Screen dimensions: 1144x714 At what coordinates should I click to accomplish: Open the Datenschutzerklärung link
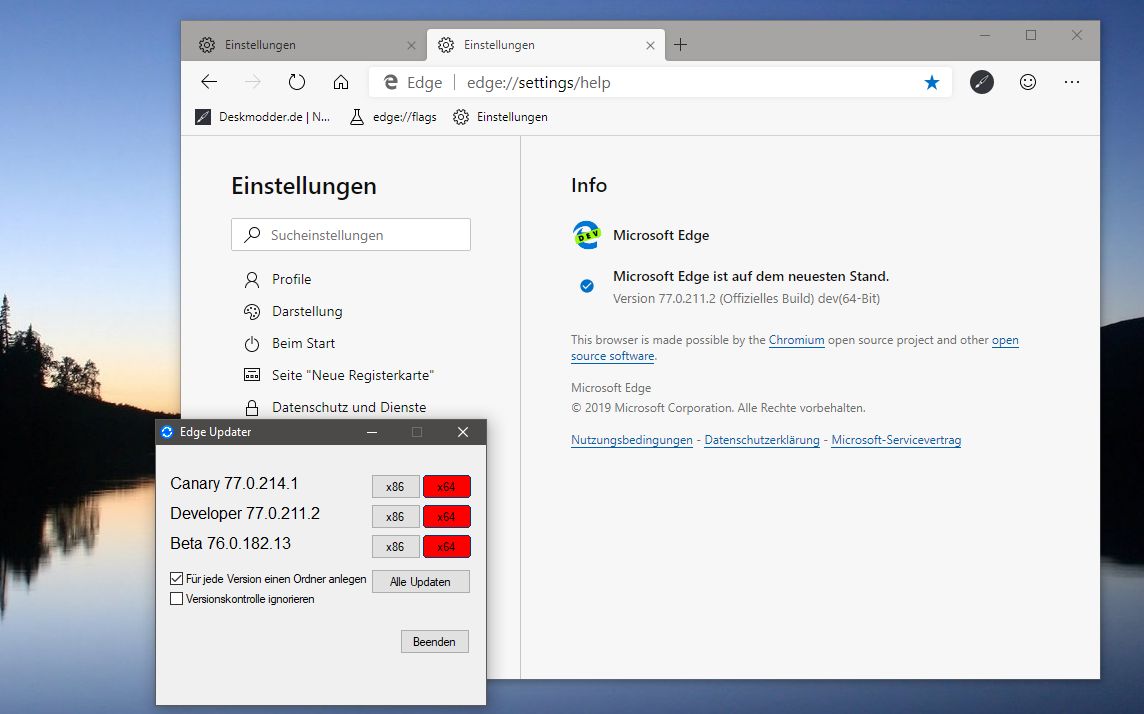point(762,440)
